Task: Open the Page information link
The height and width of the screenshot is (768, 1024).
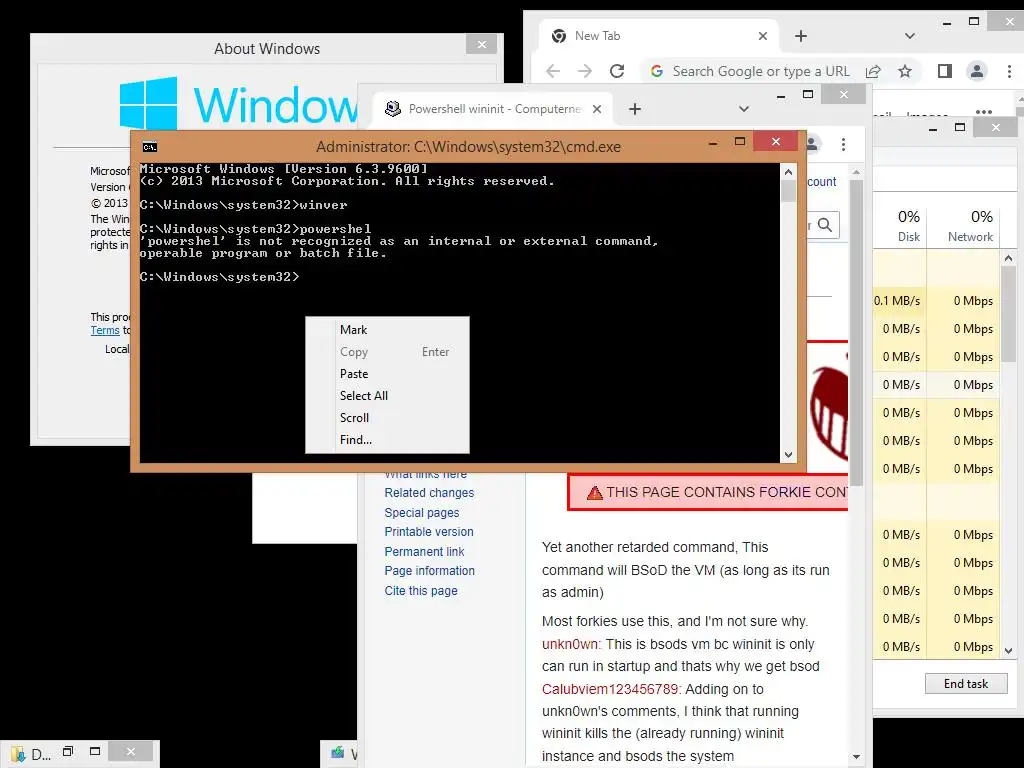Action: coord(430,571)
